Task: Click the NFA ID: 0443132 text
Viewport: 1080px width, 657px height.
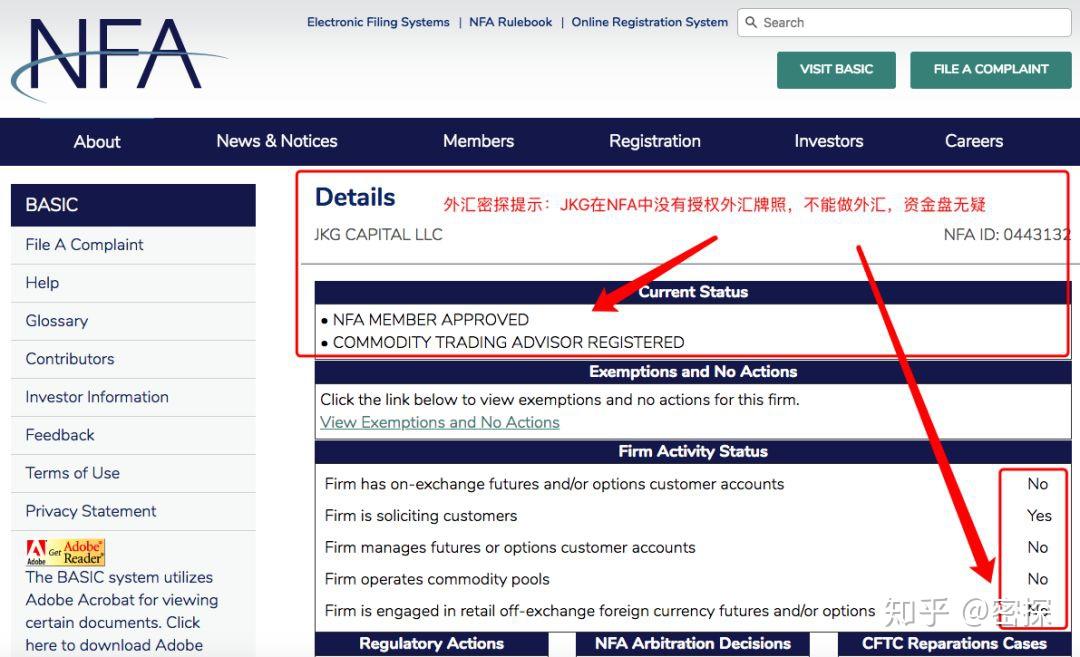Action: pyautogui.click(x=1007, y=235)
